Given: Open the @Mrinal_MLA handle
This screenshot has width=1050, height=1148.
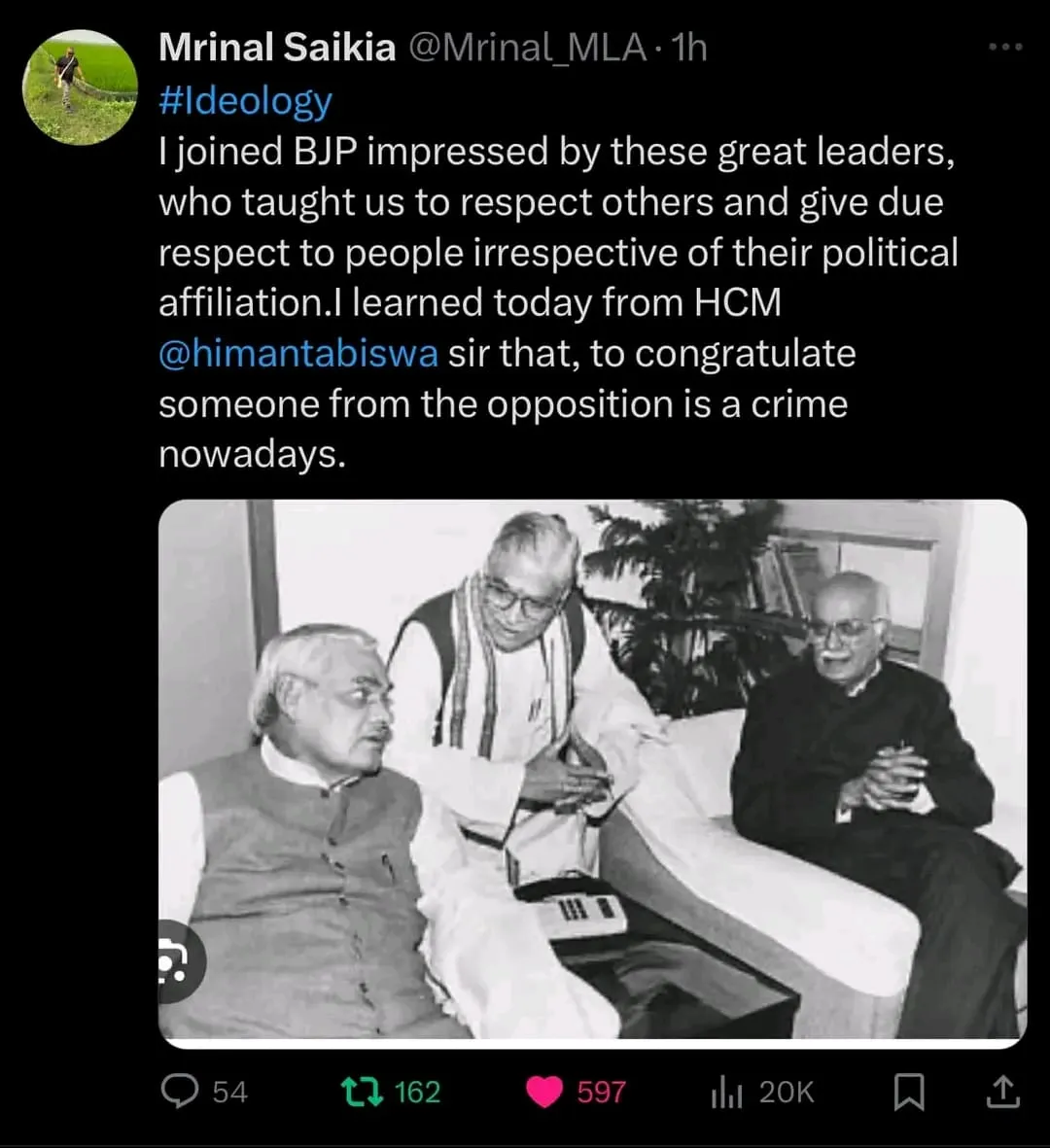Looking at the screenshot, I should tap(527, 49).
